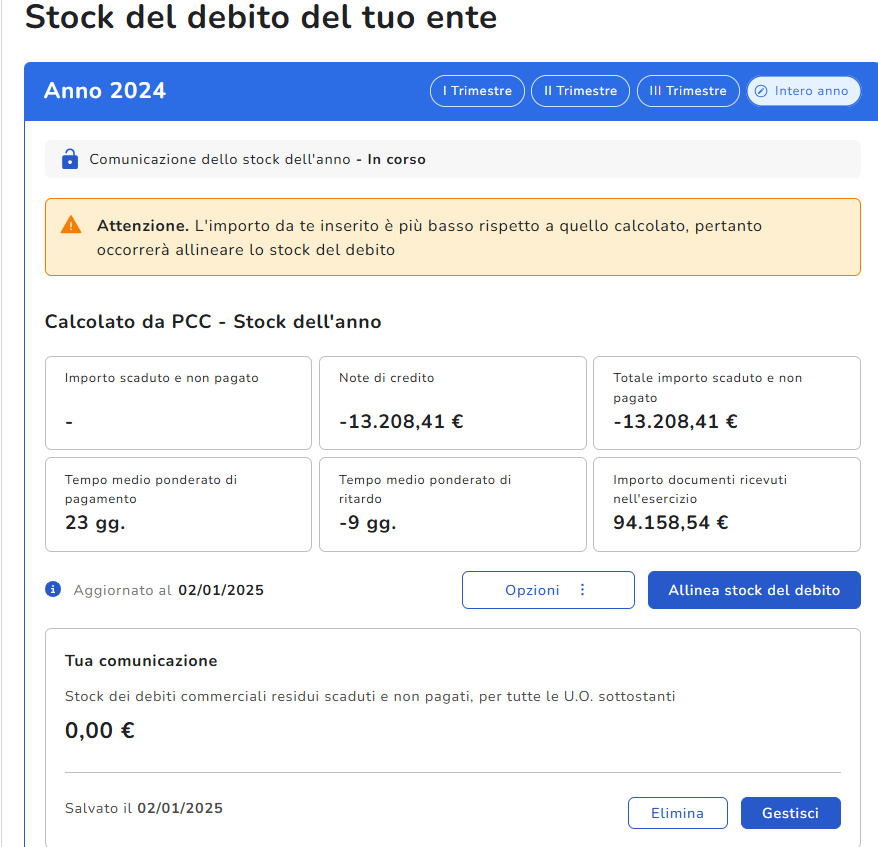Image resolution: width=878 pixels, height=847 pixels.
Task: Click the Stock del debito del tuo ente heading
Action: [x=260, y=18]
